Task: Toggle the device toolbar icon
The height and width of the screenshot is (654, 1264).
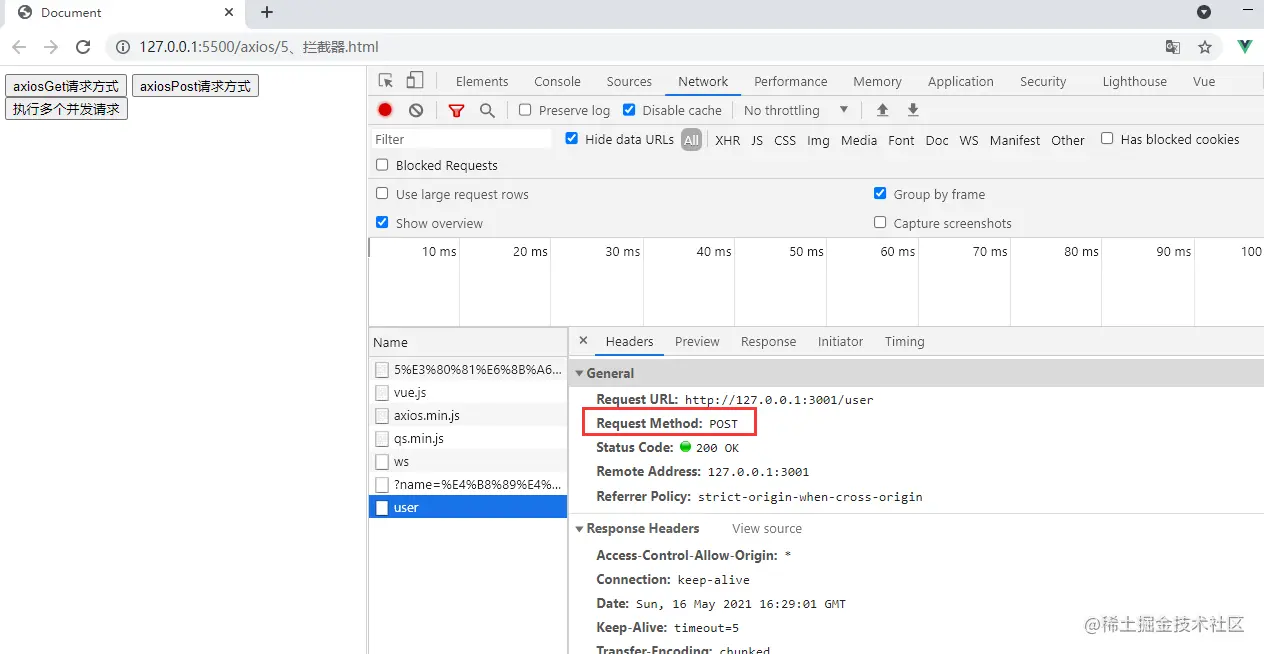Action: point(415,81)
